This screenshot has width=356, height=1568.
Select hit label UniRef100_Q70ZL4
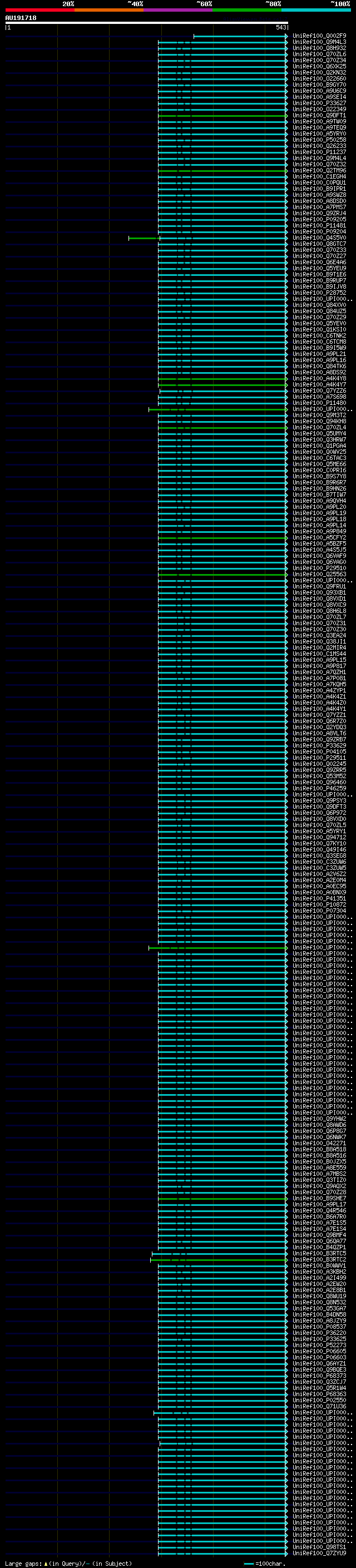[x=319, y=427]
